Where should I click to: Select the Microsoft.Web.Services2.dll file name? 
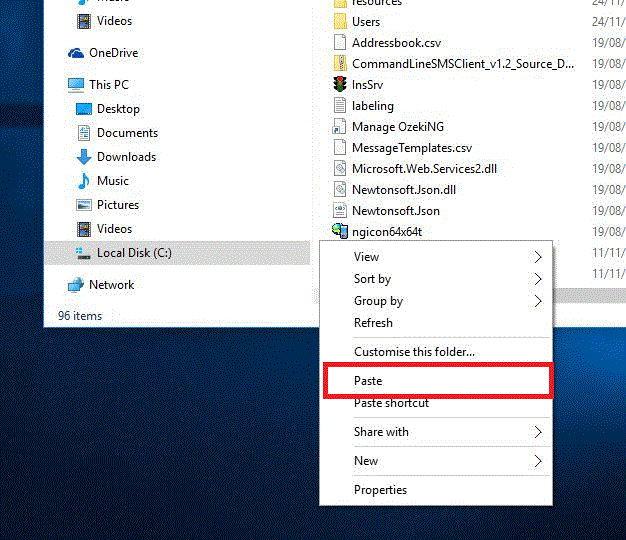click(424, 169)
